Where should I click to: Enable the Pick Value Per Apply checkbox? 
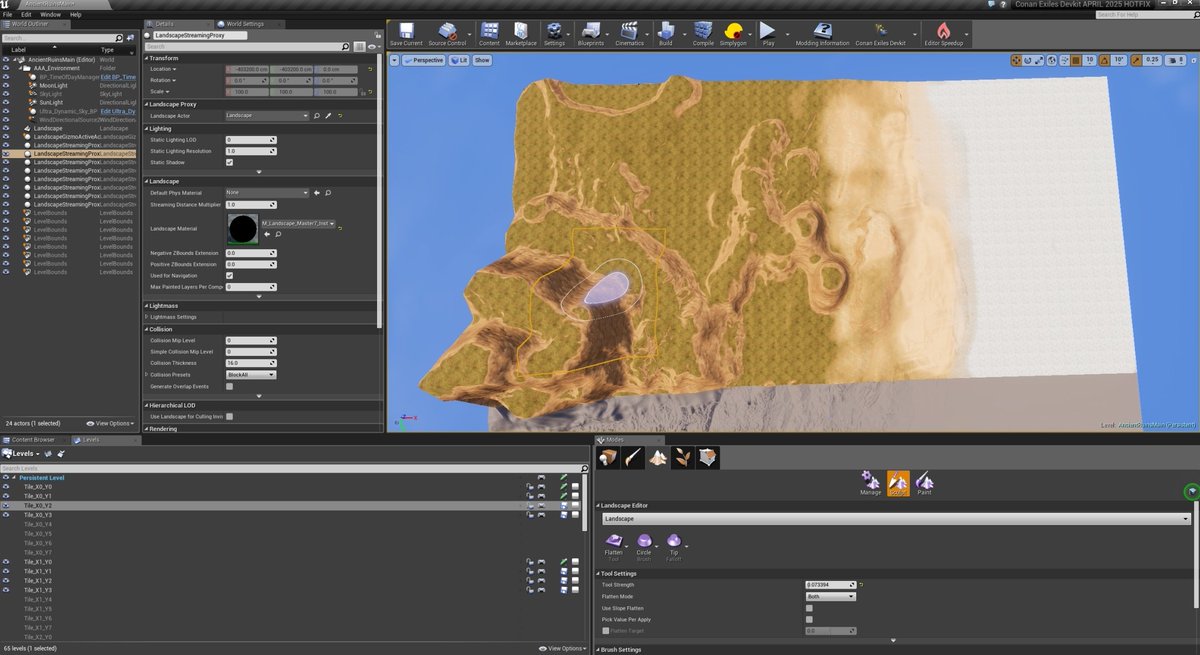coord(809,619)
